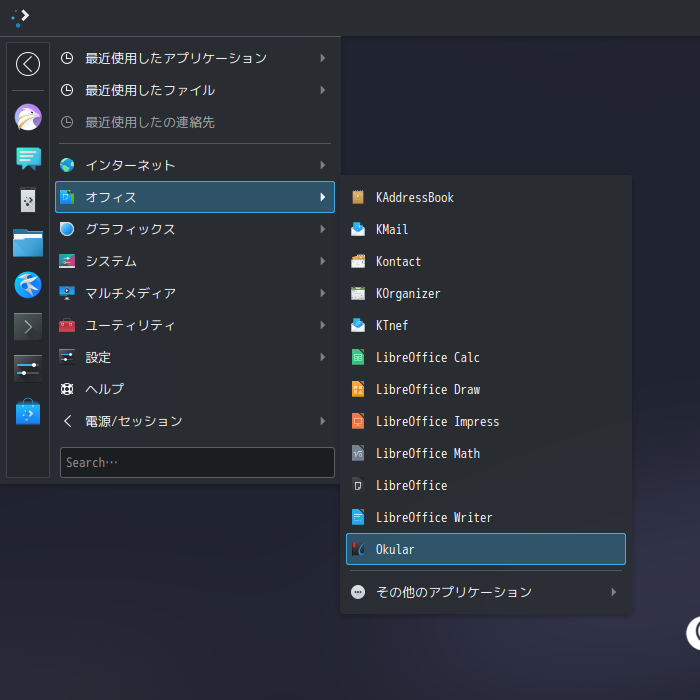Screen dimensions: 700x700
Task: Launch KOrganizer
Action: (x=486, y=294)
